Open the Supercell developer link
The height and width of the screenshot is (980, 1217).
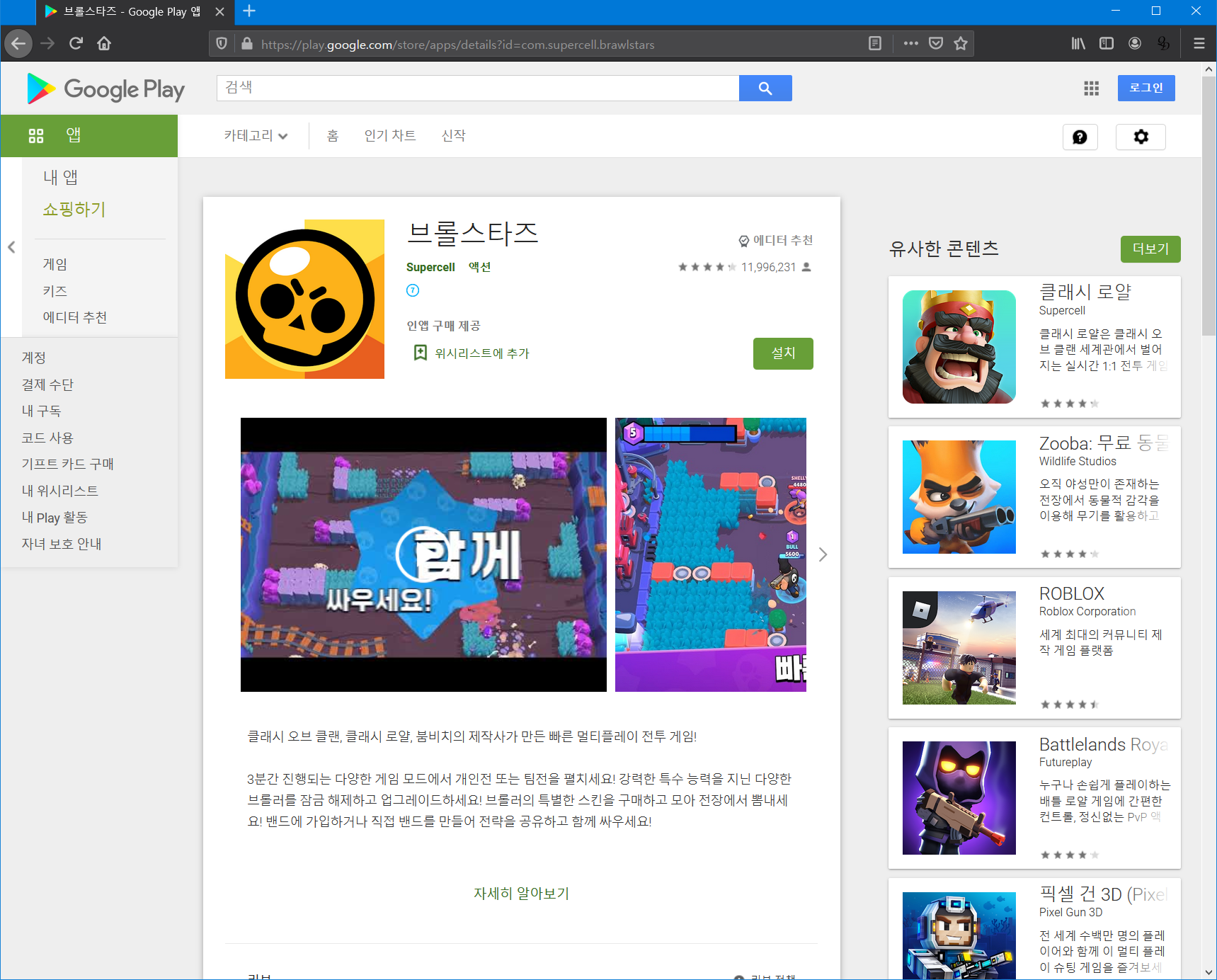[x=430, y=267]
